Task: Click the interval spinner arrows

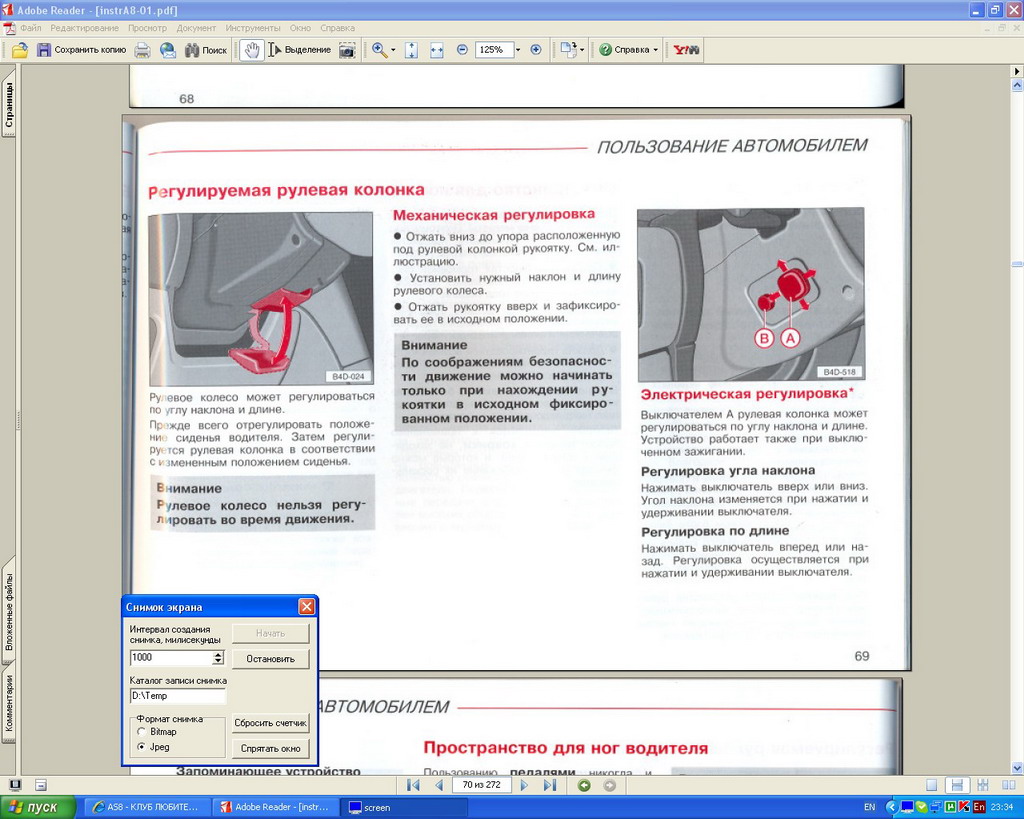Action: [218, 658]
